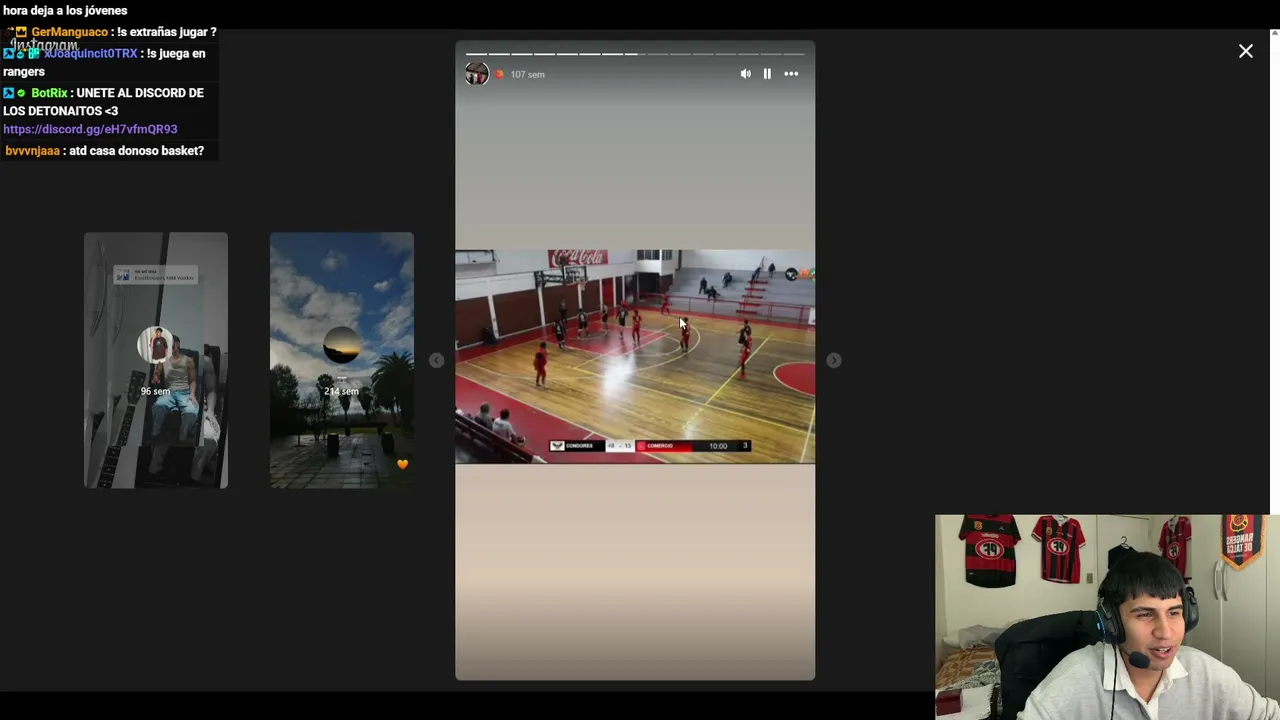Open the three-dot story options menu
This screenshot has width=1280, height=720.
click(791, 74)
